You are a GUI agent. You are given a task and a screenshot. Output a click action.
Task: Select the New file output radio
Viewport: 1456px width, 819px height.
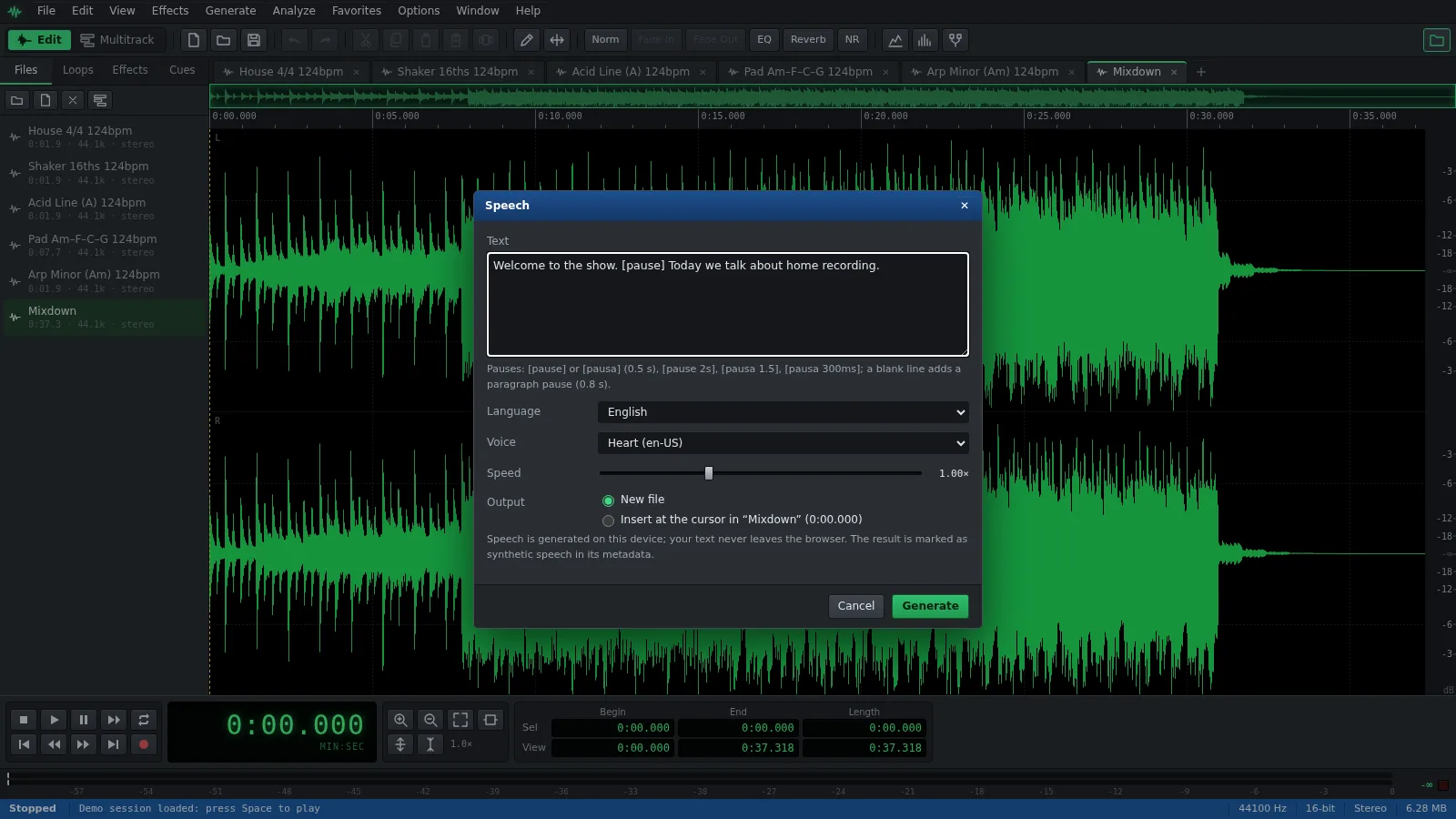[x=608, y=500]
